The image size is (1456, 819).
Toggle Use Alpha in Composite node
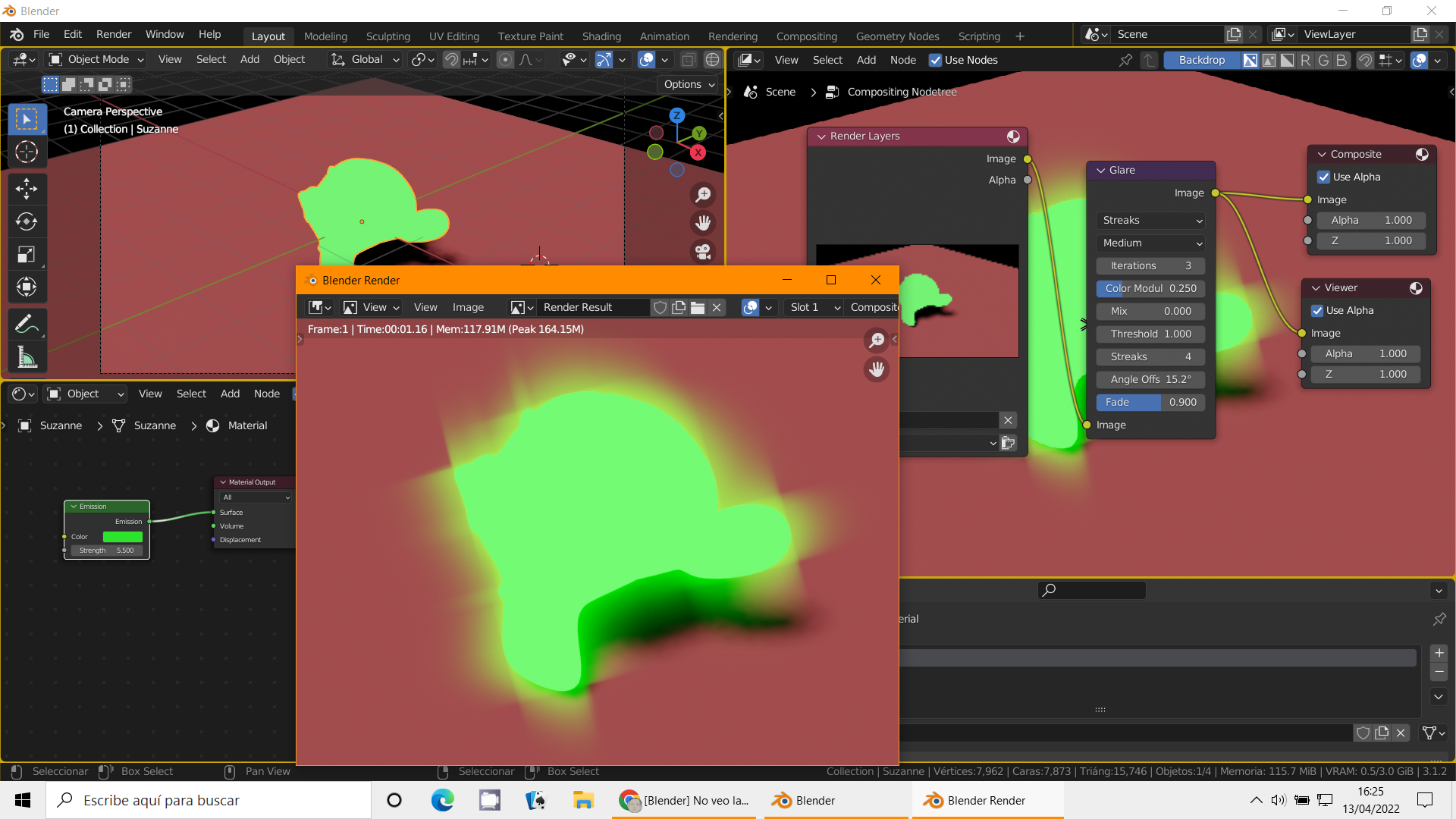(1324, 177)
